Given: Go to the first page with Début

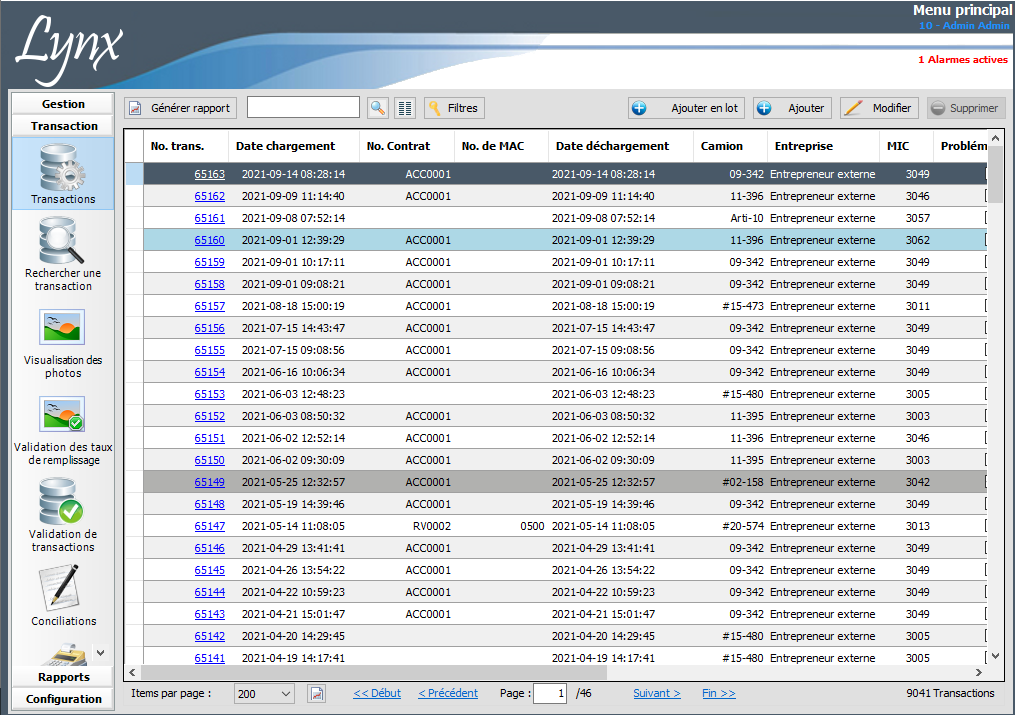Looking at the screenshot, I should [x=377, y=693].
